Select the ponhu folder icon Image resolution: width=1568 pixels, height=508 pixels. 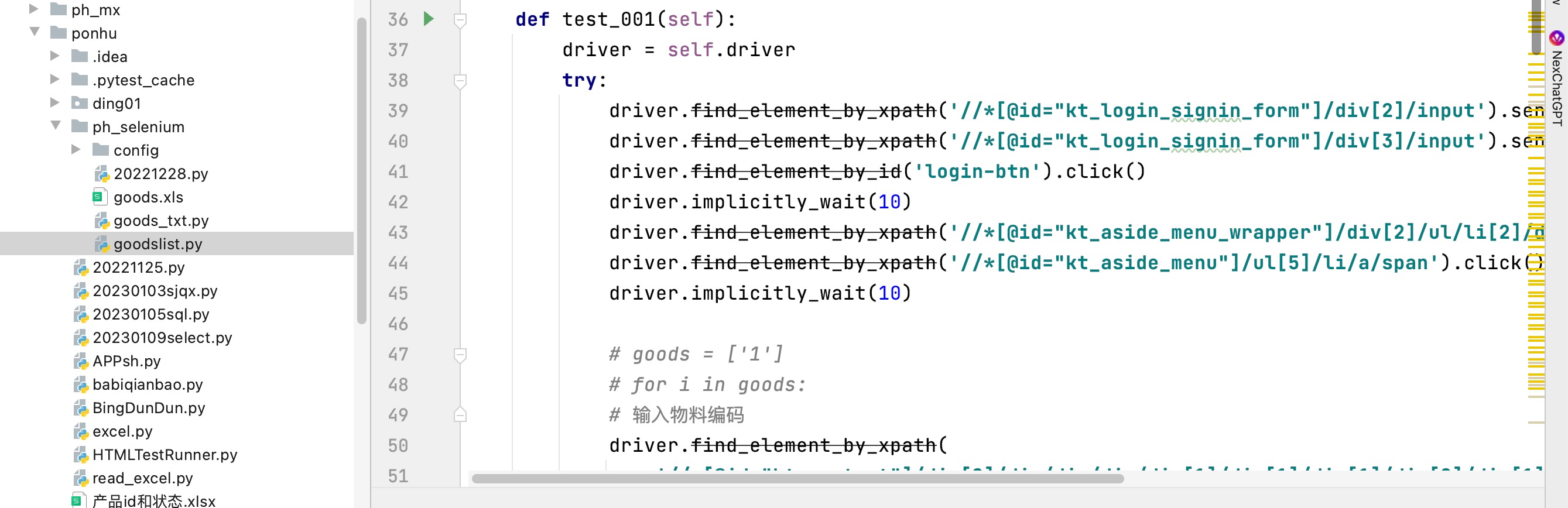click(59, 32)
